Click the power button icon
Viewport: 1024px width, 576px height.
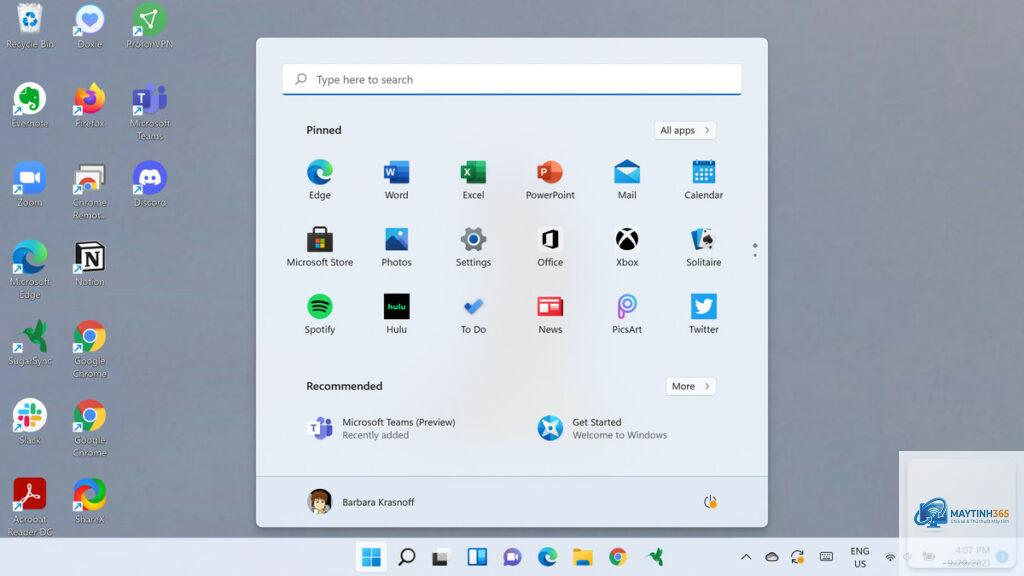tap(710, 502)
